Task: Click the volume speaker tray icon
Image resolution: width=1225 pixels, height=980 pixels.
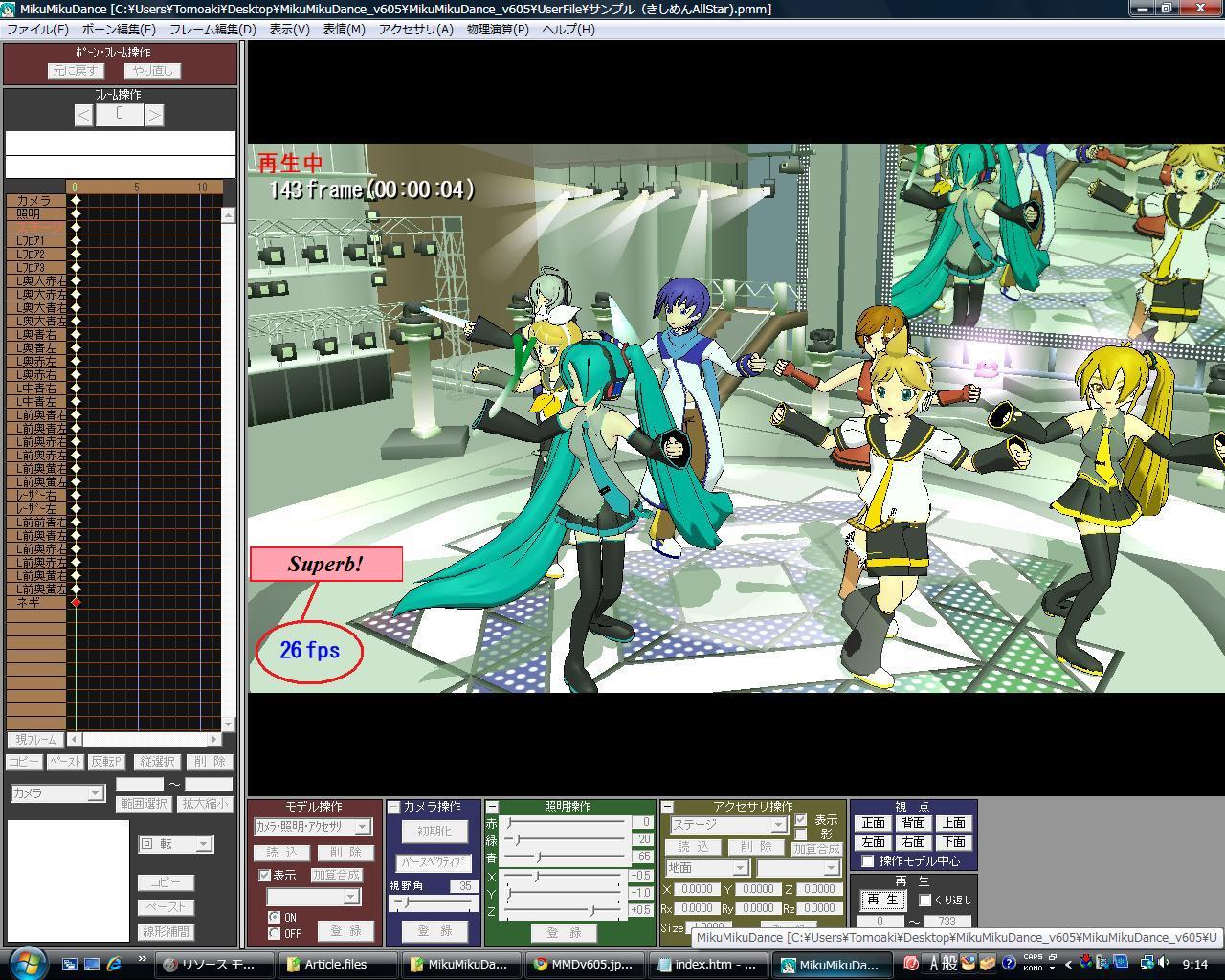Action: tap(1164, 963)
